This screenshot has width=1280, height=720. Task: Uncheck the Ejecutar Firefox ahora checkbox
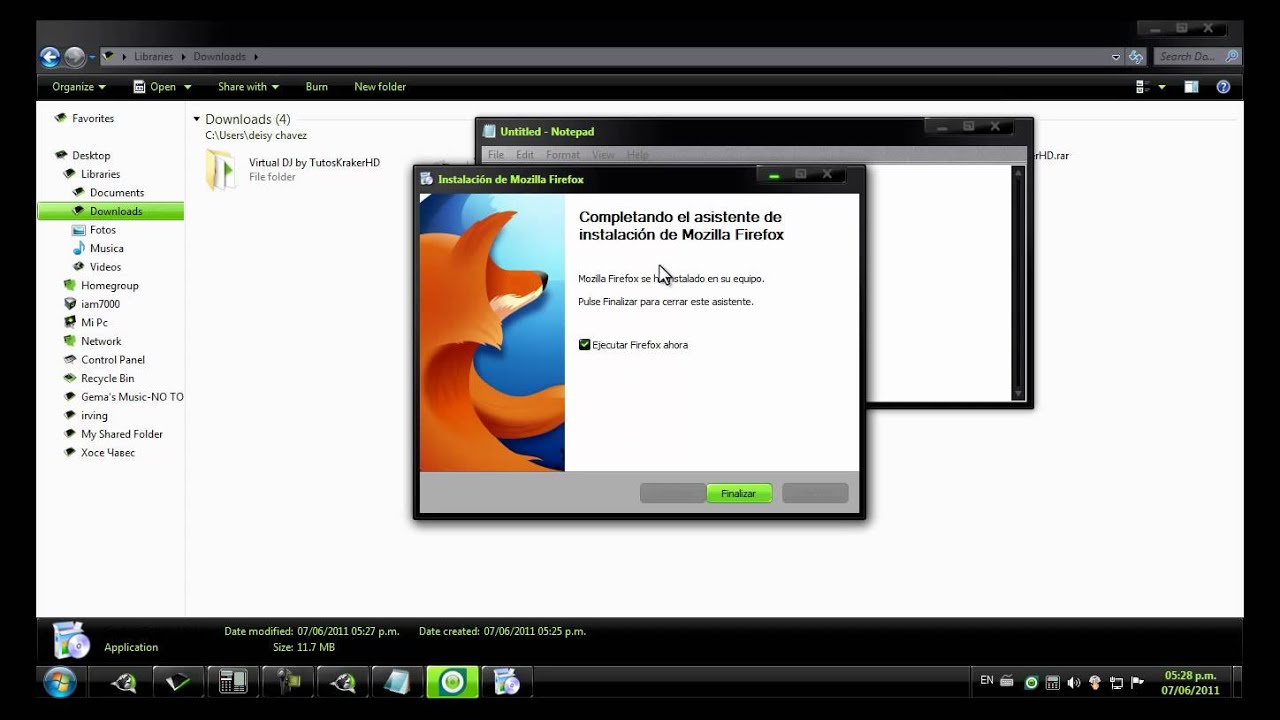pyautogui.click(x=585, y=345)
